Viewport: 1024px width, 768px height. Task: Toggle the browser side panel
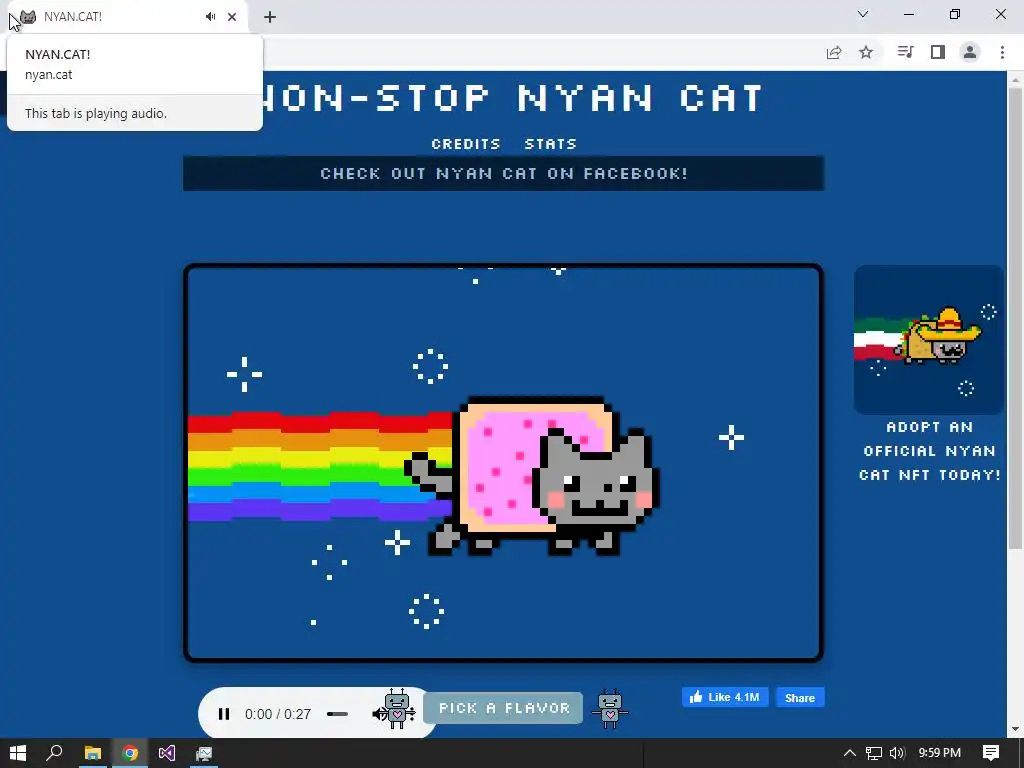[x=938, y=52]
